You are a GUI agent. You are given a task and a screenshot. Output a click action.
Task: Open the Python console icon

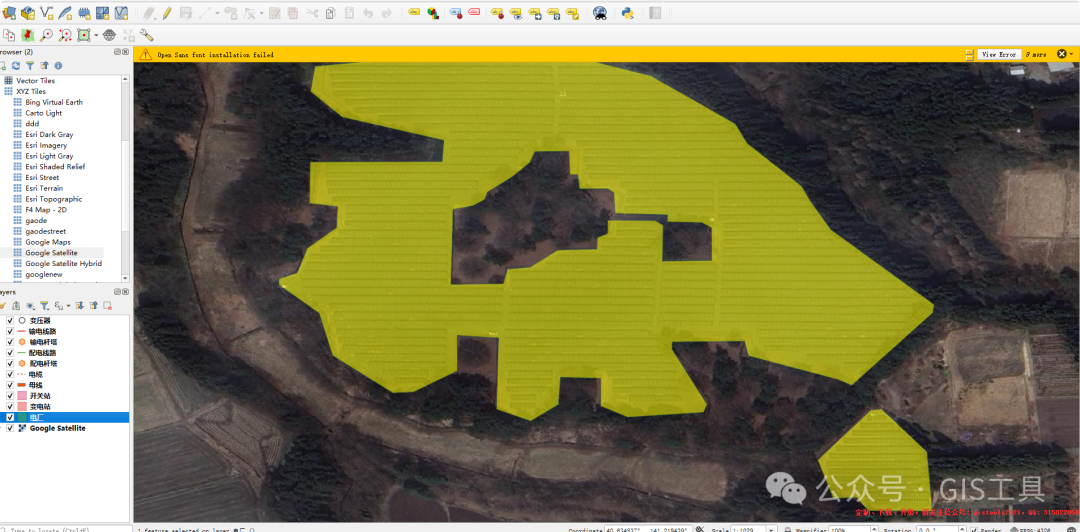point(627,12)
